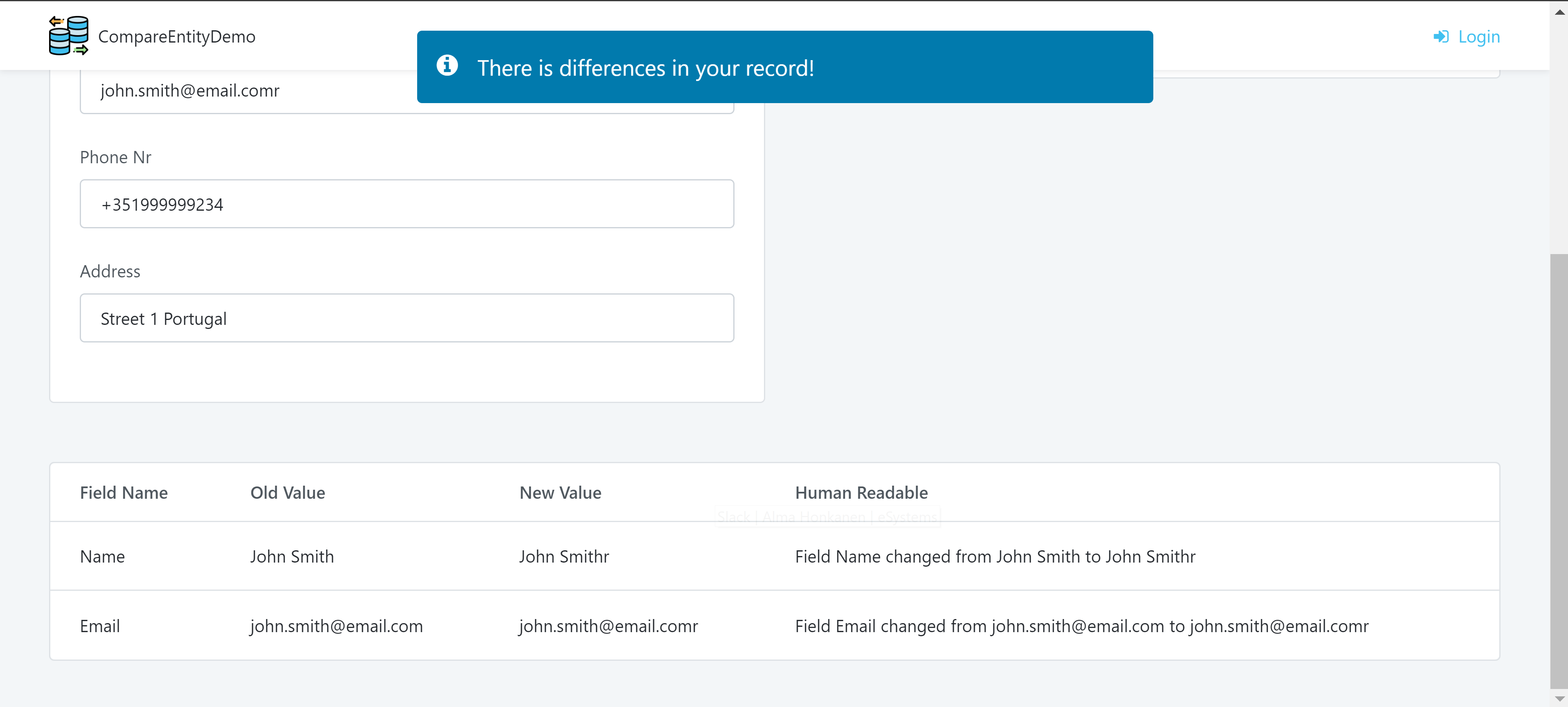Click the CompareEntityDemo database logo icon
The width and height of the screenshot is (1568, 707).
pos(68,36)
